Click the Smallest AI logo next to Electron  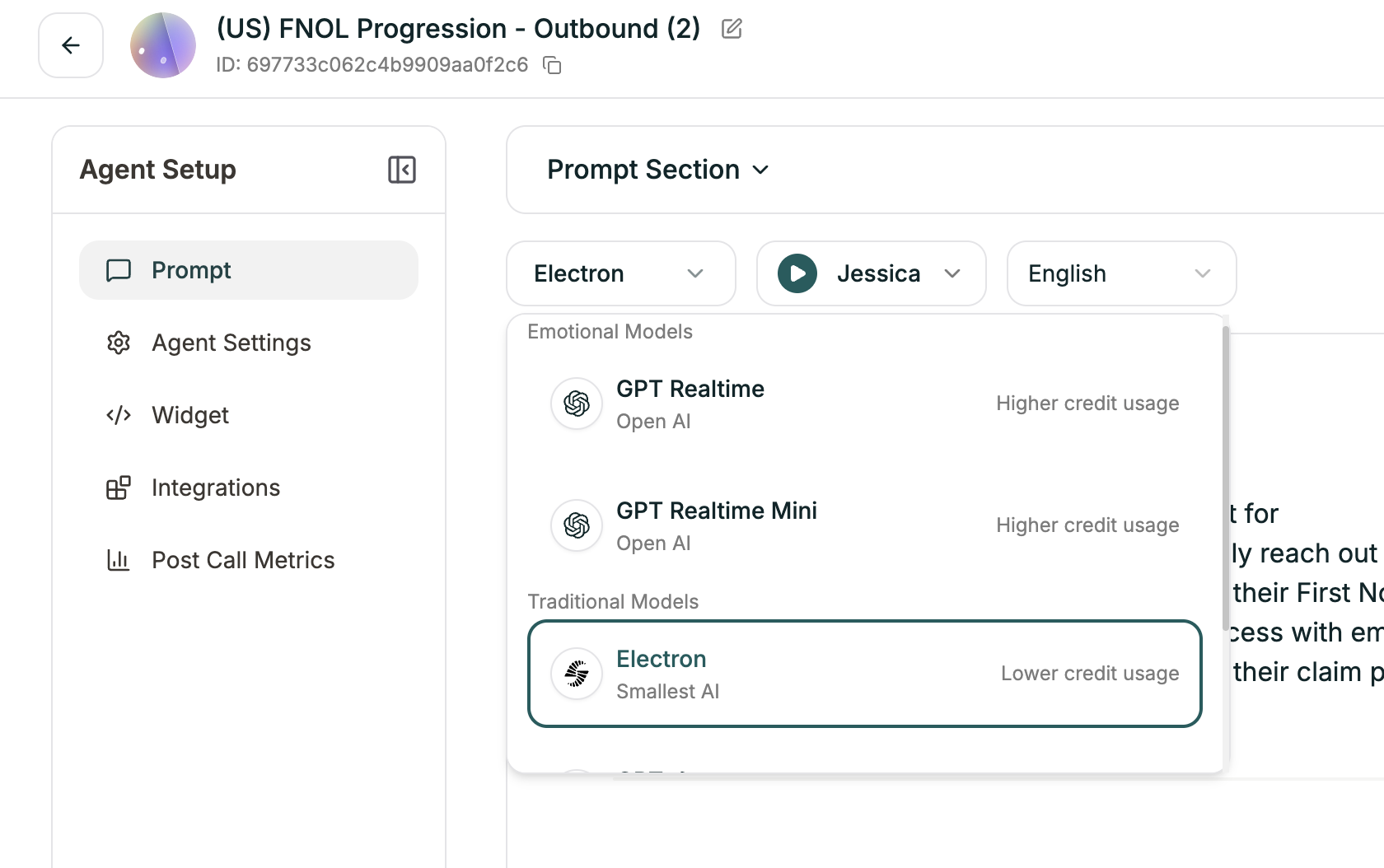pos(576,674)
